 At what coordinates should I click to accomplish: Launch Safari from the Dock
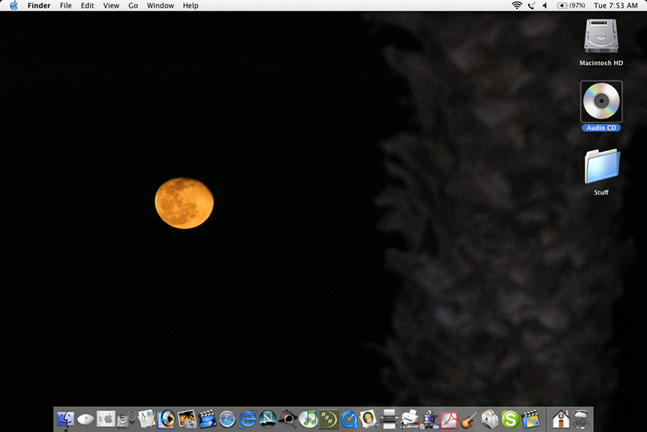tap(228, 419)
